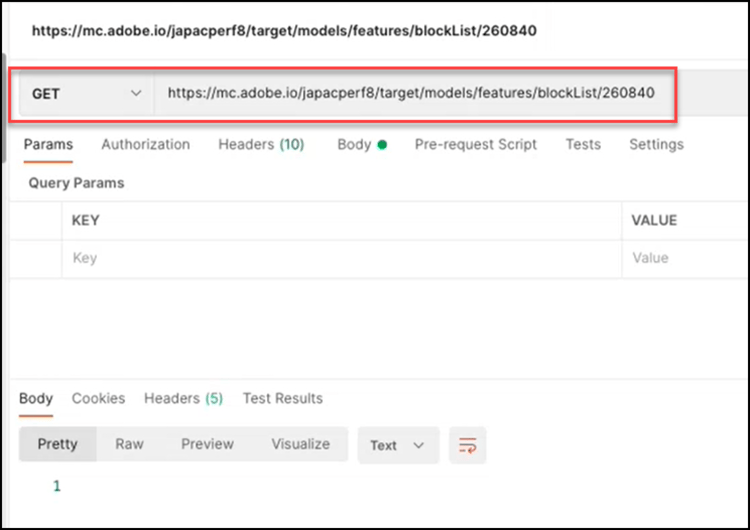Open the response Headers (5) tab
Viewport: 750px width, 530px height.
point(184,398)
